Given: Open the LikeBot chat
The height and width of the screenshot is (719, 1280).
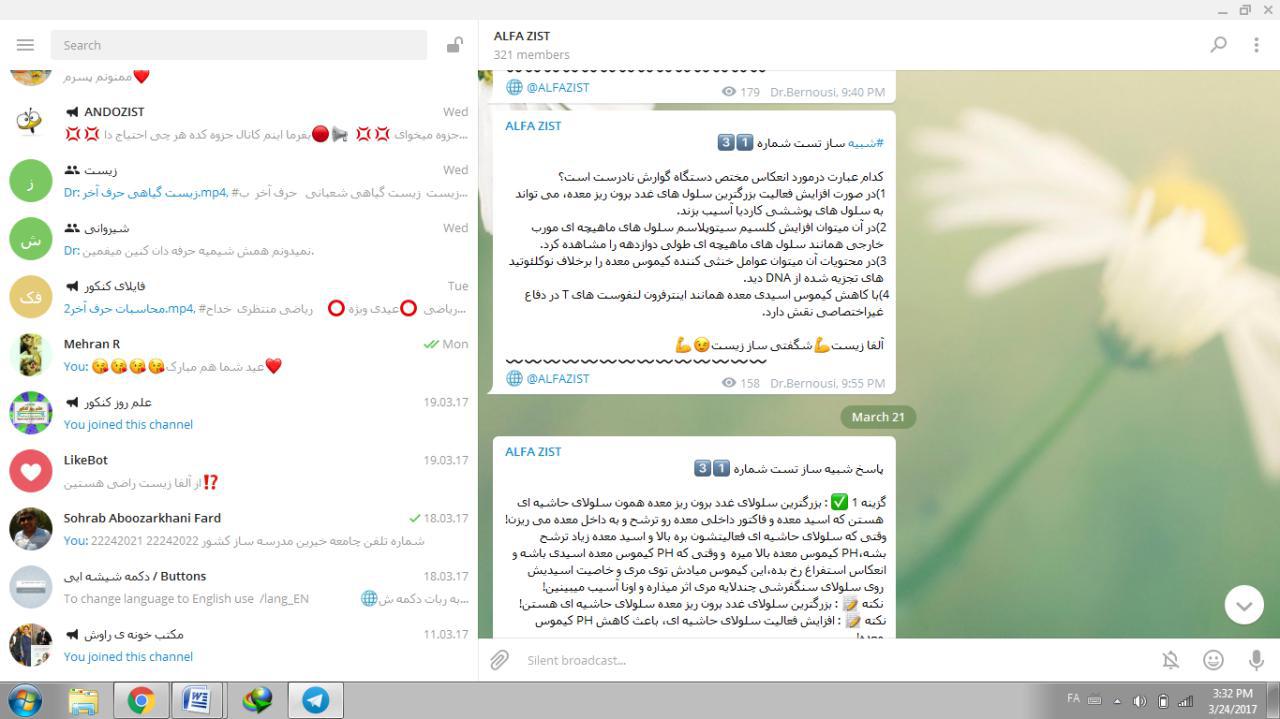Looking at the screenshot, I should [x=239, y=471].
